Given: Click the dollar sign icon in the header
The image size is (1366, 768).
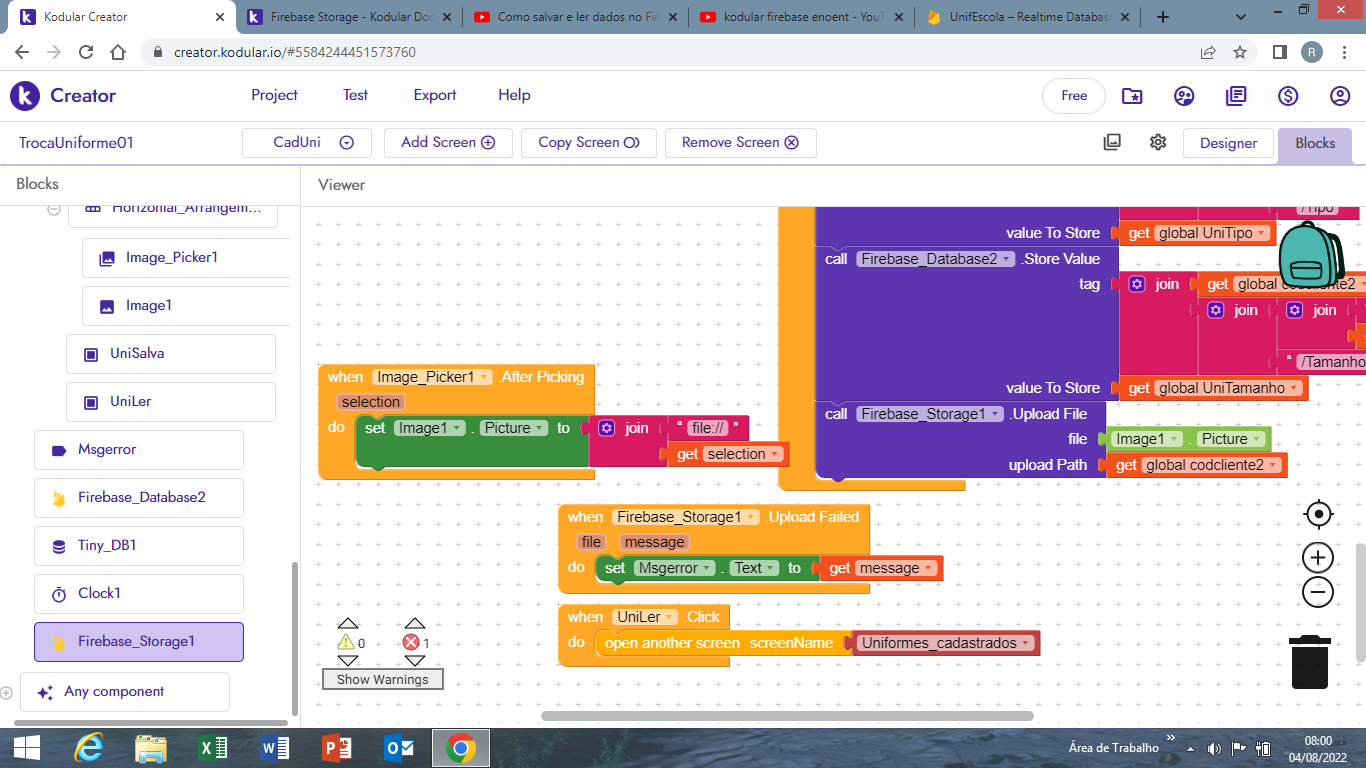Looking at the screenshot, I should 1288,96.
